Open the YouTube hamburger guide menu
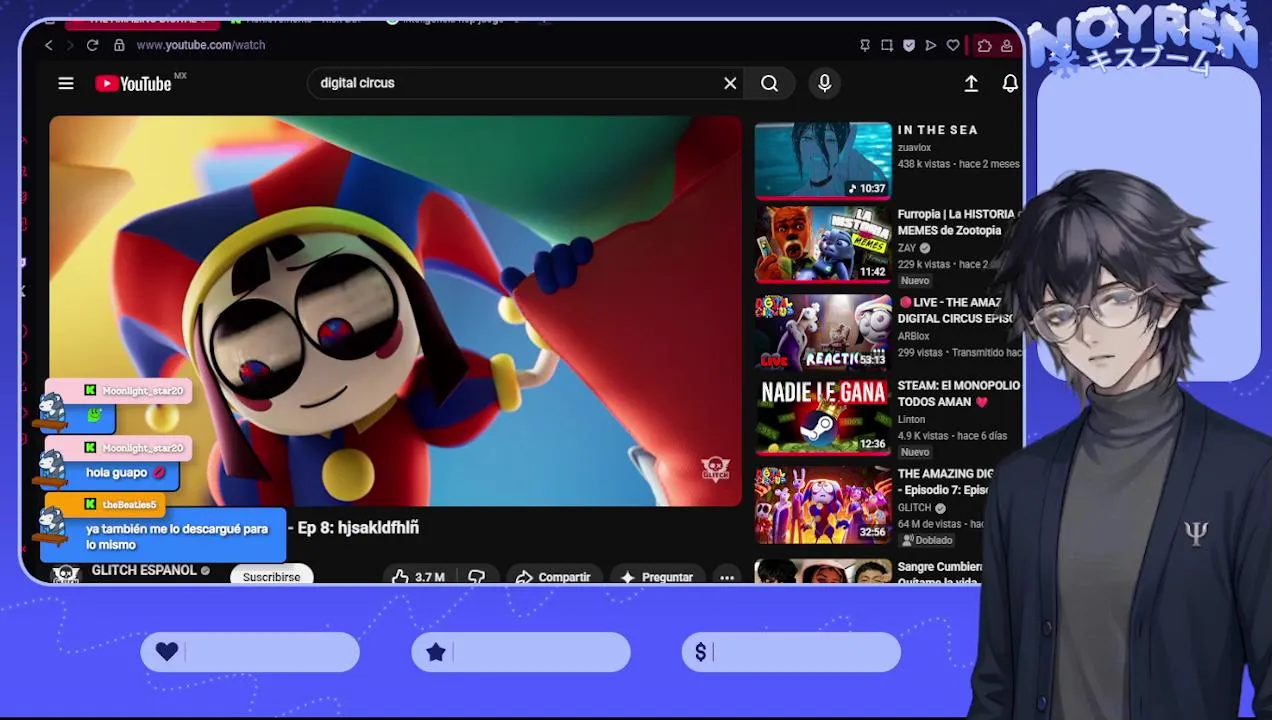The height and width of the screenshot is (720, 1272). click(x=66, y=84)
